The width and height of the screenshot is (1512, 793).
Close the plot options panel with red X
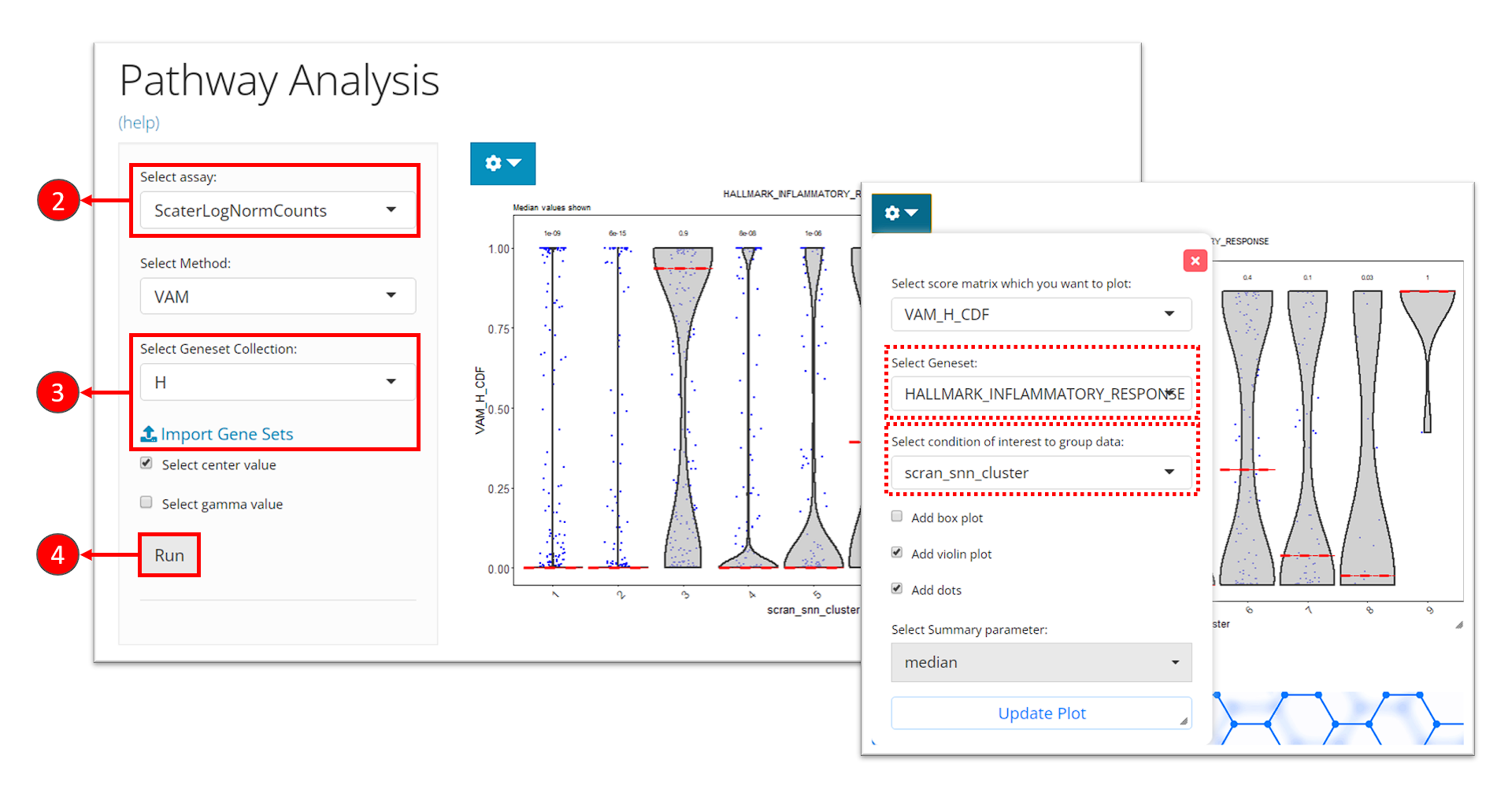click(1195, 261)
